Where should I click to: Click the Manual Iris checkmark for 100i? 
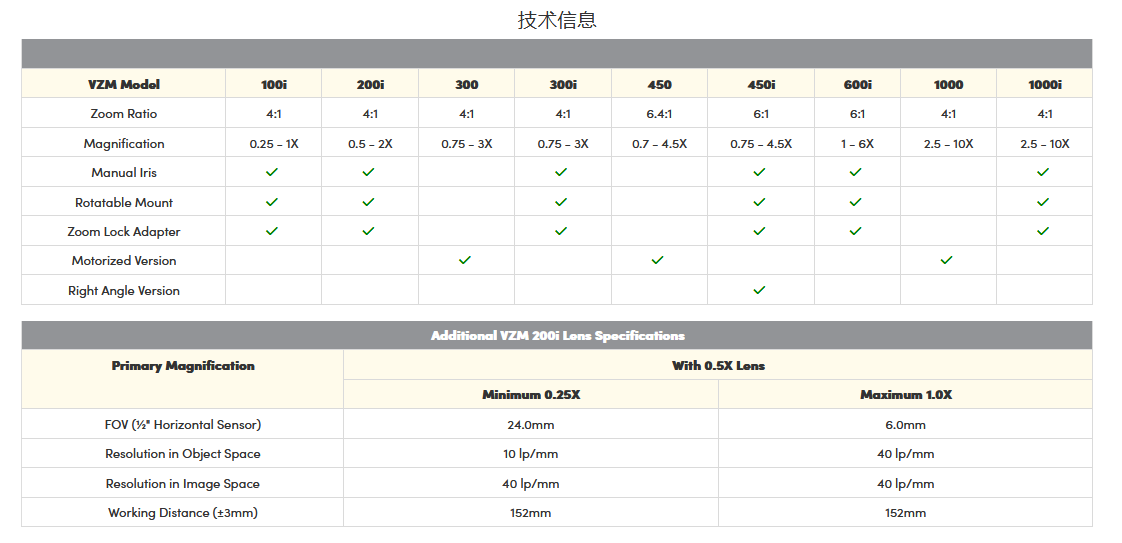(x=272, y=172)
